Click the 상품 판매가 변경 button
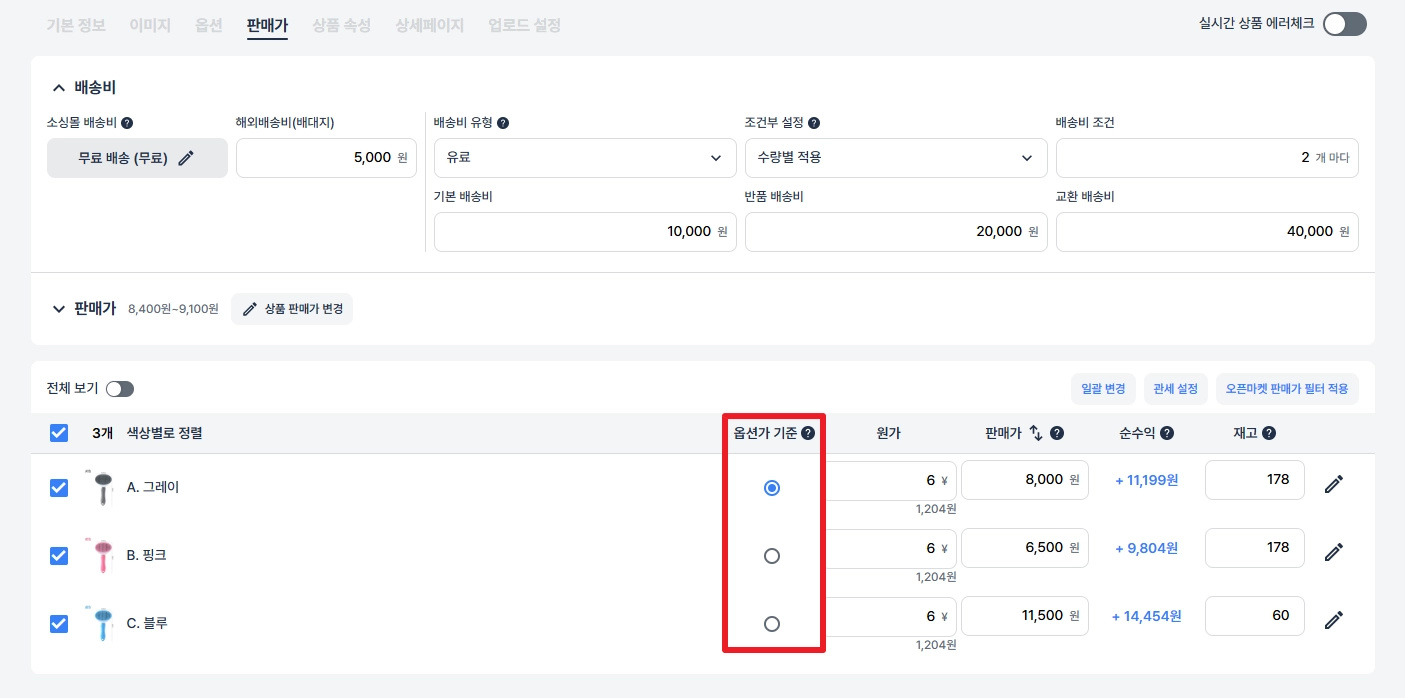This screenshot has width=1405, height=698. coord(292,309)
